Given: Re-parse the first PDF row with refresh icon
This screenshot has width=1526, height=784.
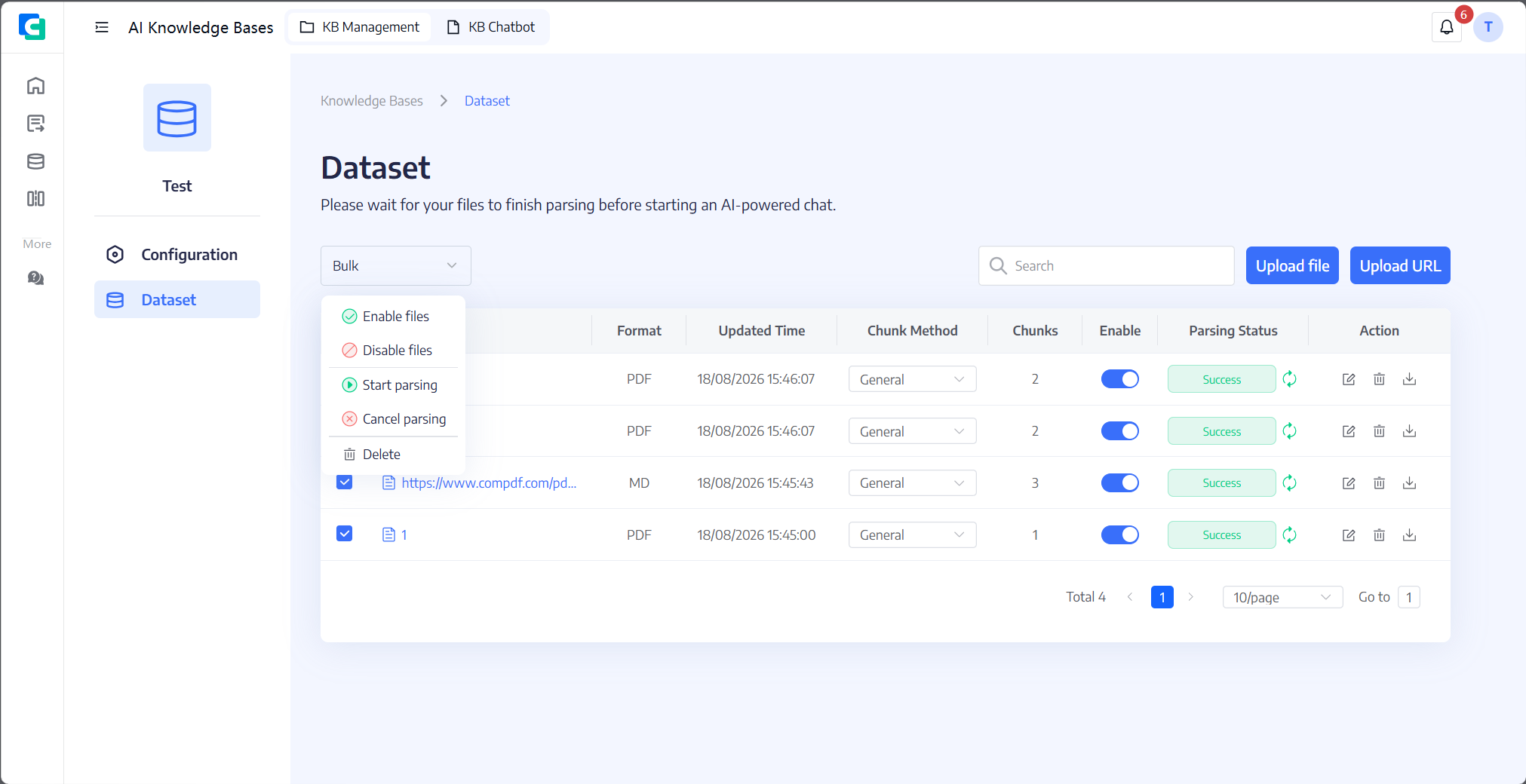Looking at the screenshot, I should tap(1290, 379).
